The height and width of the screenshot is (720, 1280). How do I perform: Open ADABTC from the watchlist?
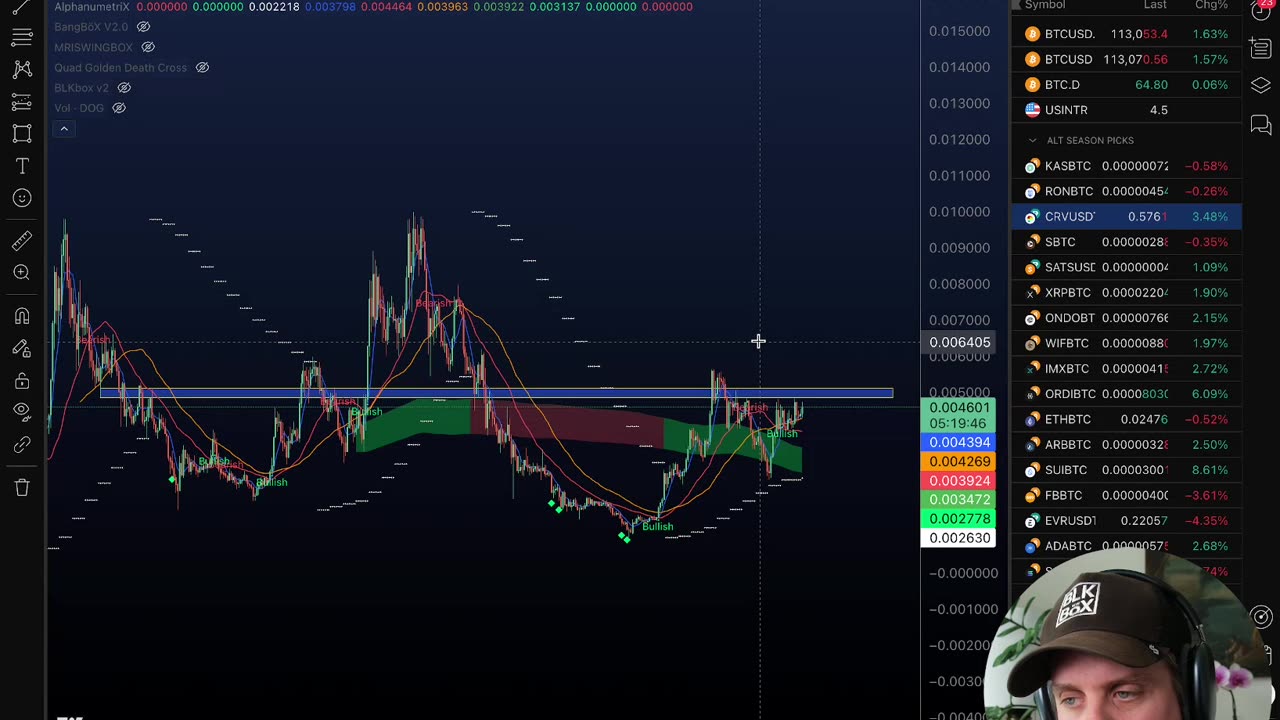pyautogui.click(x=1127, y=546)
